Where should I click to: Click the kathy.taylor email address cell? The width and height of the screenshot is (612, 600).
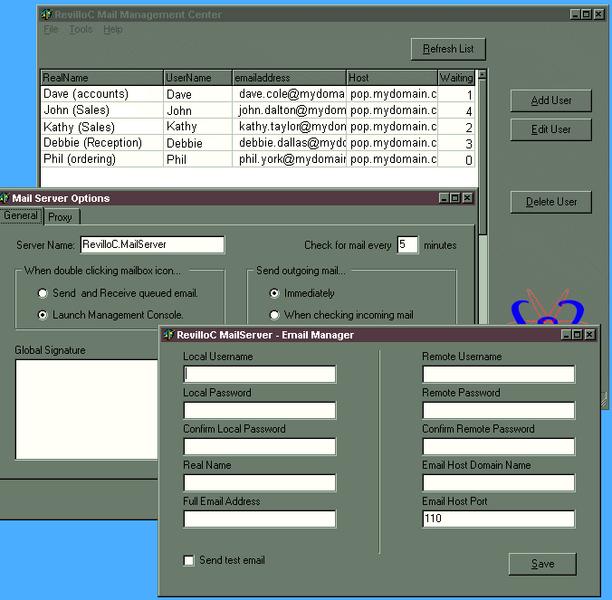point(289,127)
